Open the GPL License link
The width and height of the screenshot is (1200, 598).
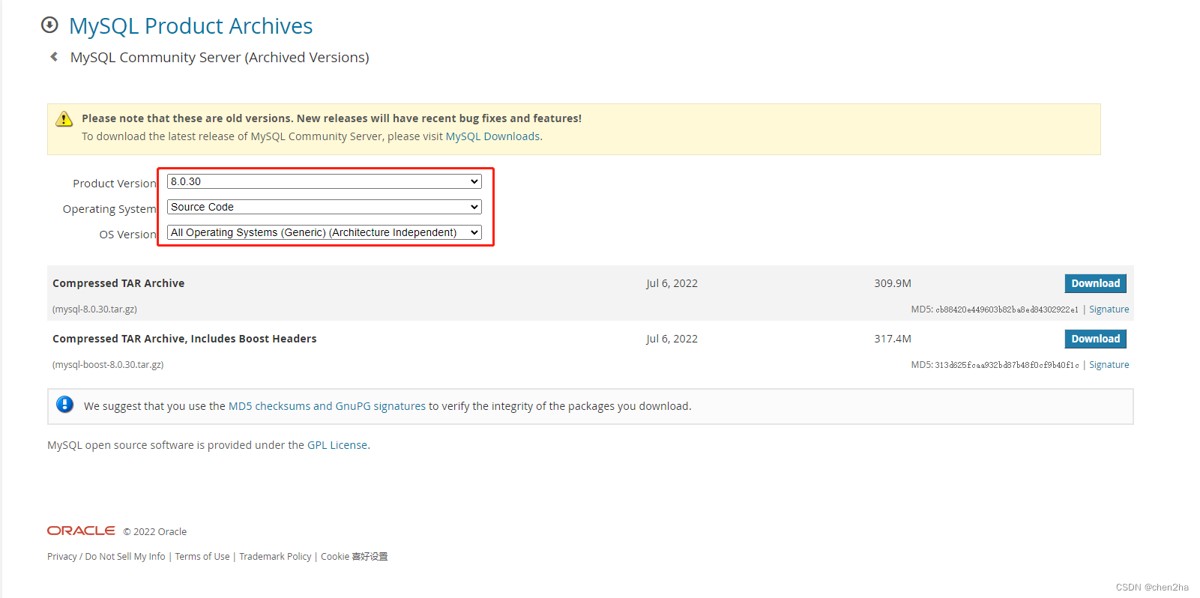[337, 445]
